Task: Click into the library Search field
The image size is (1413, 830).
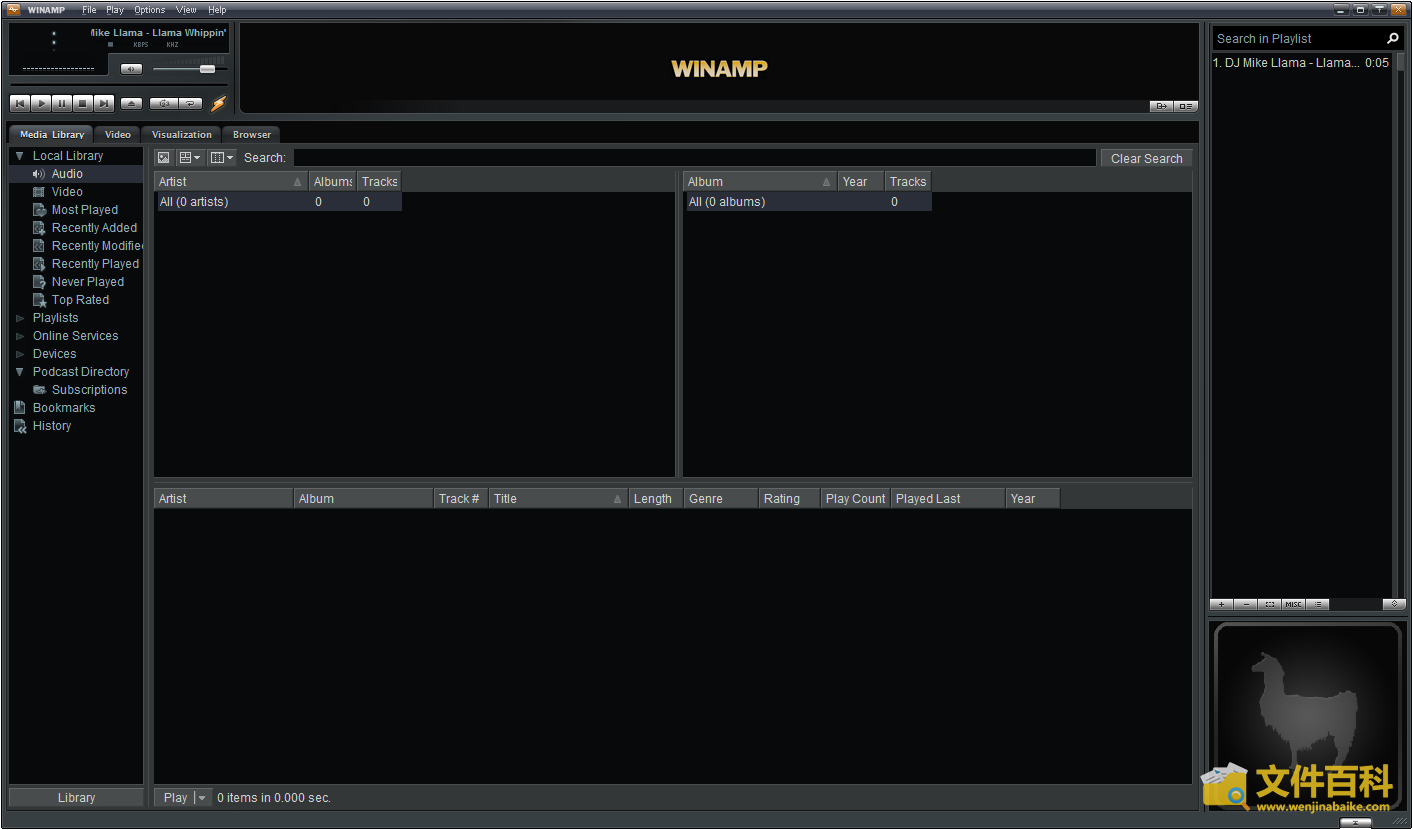Action: (694, 158)
